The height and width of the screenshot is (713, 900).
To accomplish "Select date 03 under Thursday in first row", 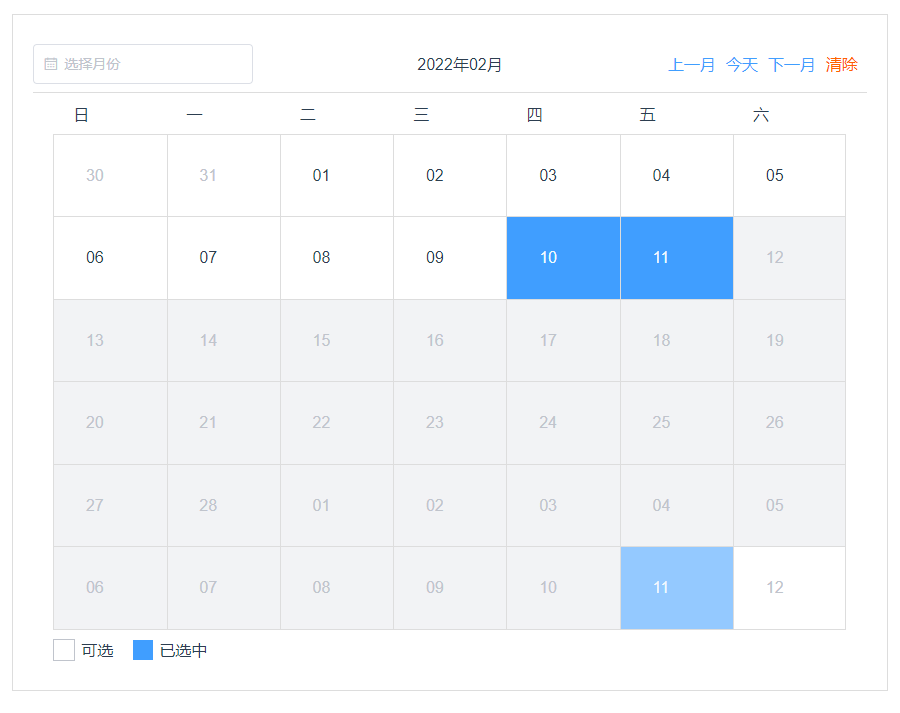I will coord(563,176).
